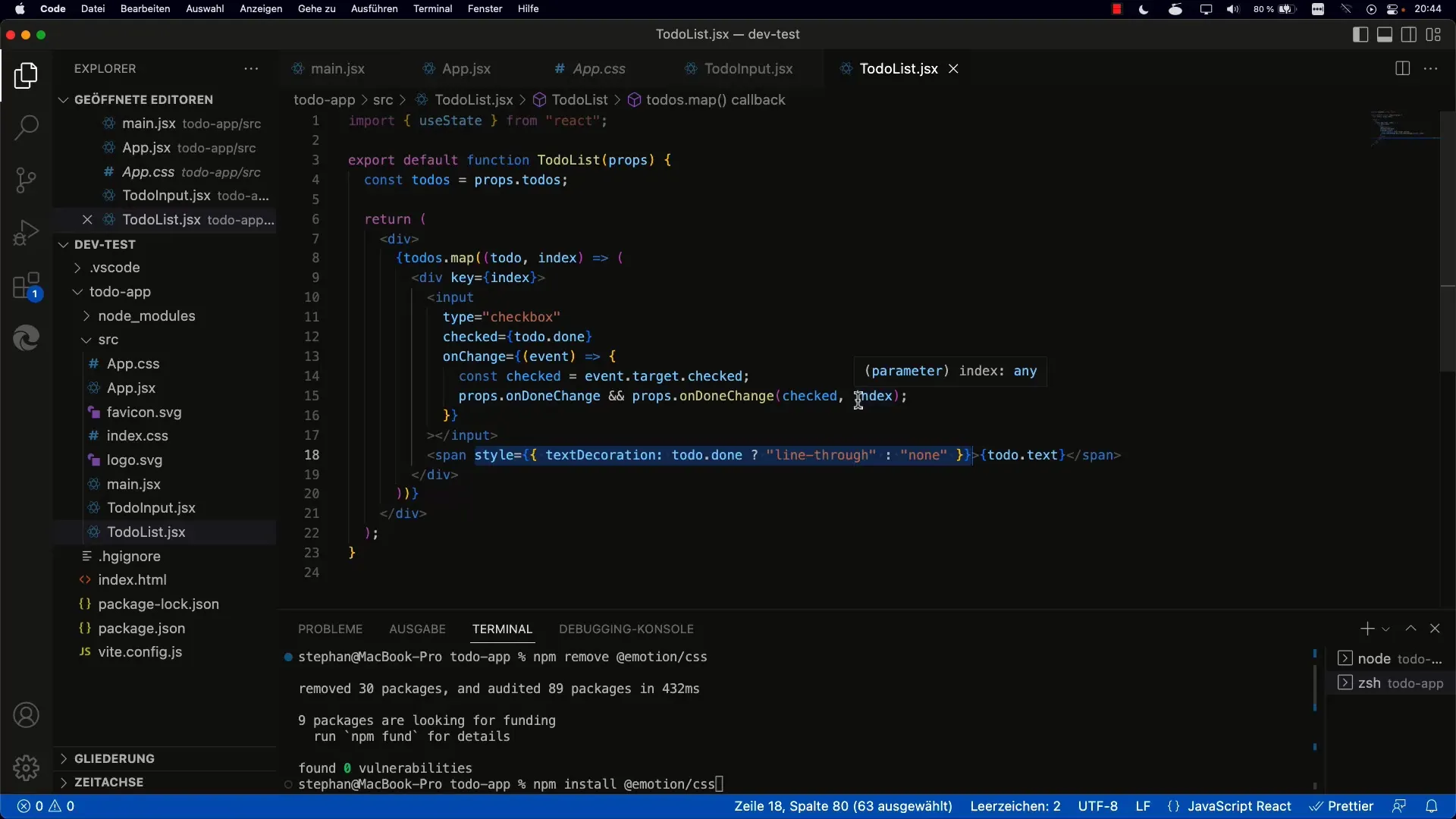This screenshot has height=819, width=1456.
Task: Toggle the primary sidebar layout button
Action: click(1360, 34)
